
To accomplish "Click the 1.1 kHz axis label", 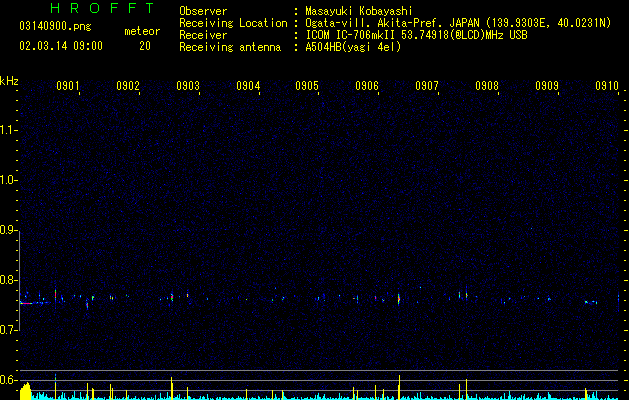I will [x=9, y=130].
